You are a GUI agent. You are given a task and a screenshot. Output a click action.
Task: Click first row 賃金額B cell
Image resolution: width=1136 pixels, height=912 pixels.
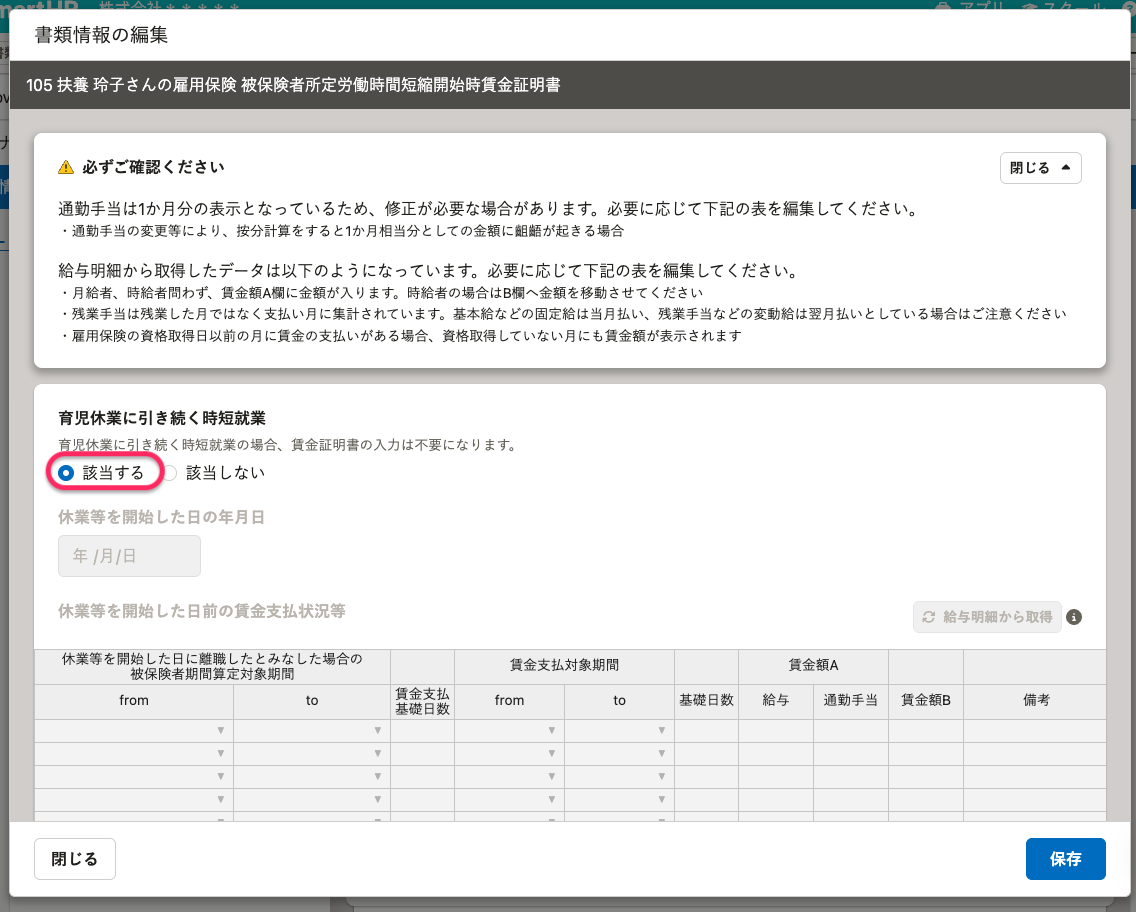[x=925, y=731]
